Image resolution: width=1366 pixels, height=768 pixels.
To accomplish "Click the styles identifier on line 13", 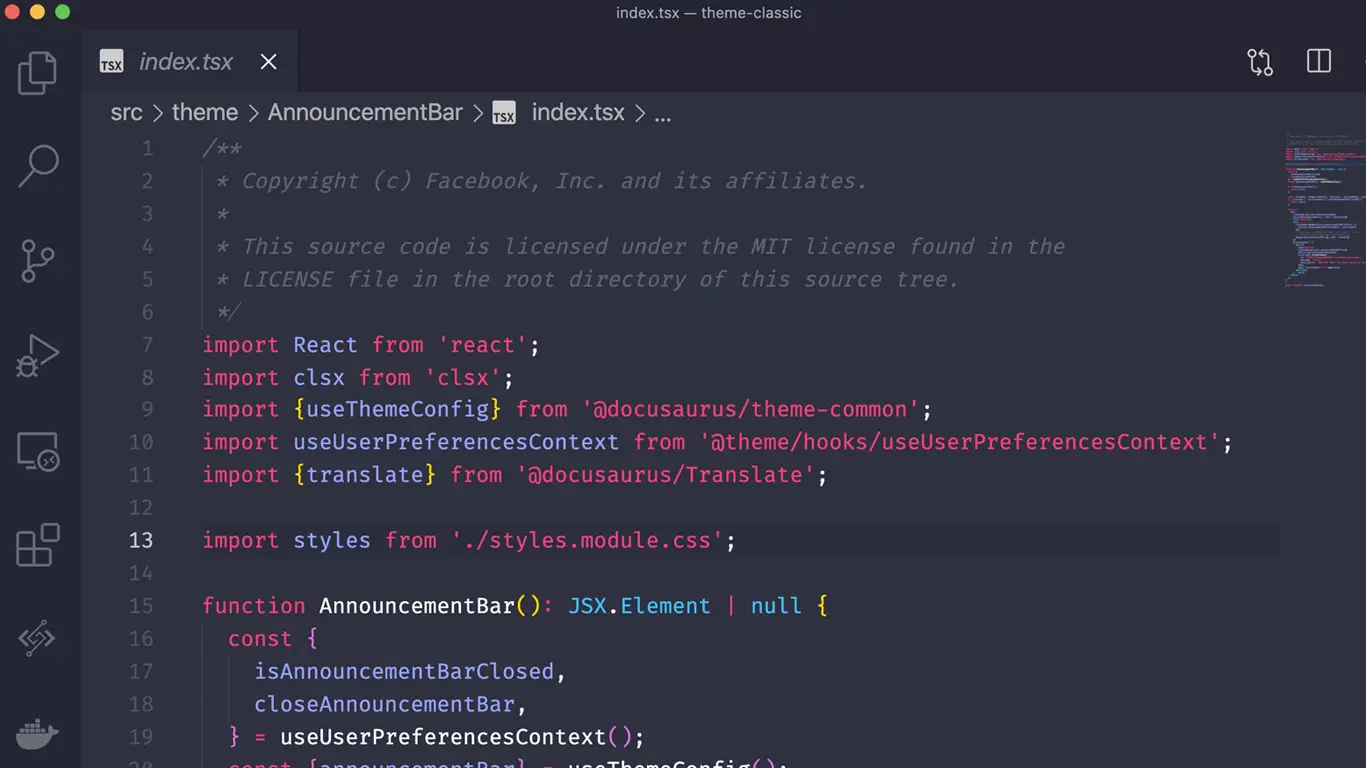I will 332,541.
